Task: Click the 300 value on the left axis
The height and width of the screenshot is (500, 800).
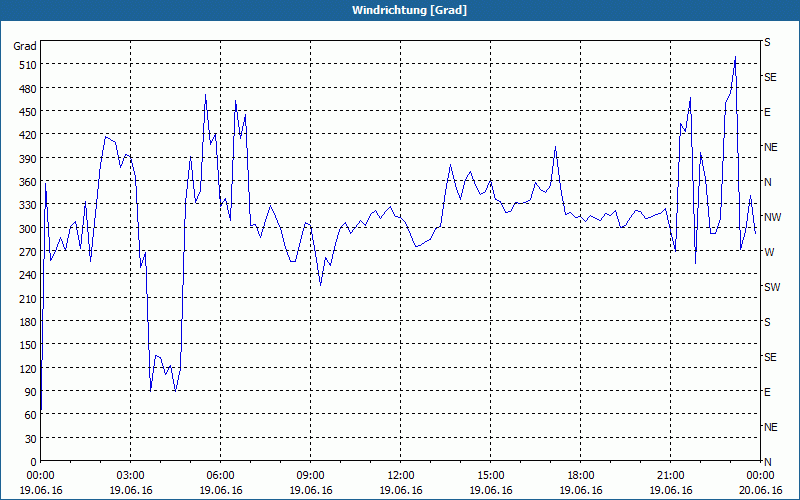Action: [x=28, y=229]
